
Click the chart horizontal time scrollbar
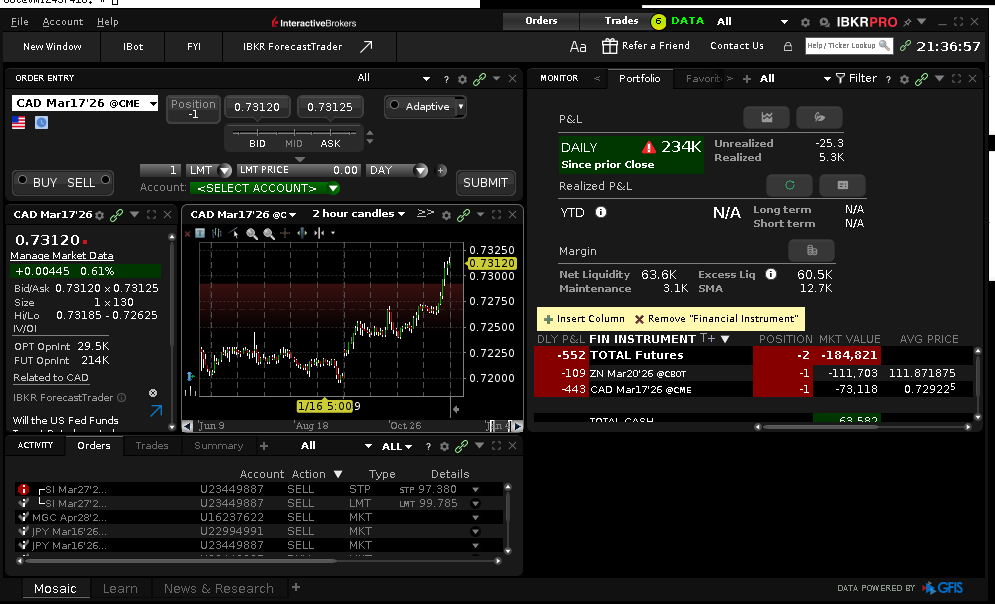click(352, 426)
